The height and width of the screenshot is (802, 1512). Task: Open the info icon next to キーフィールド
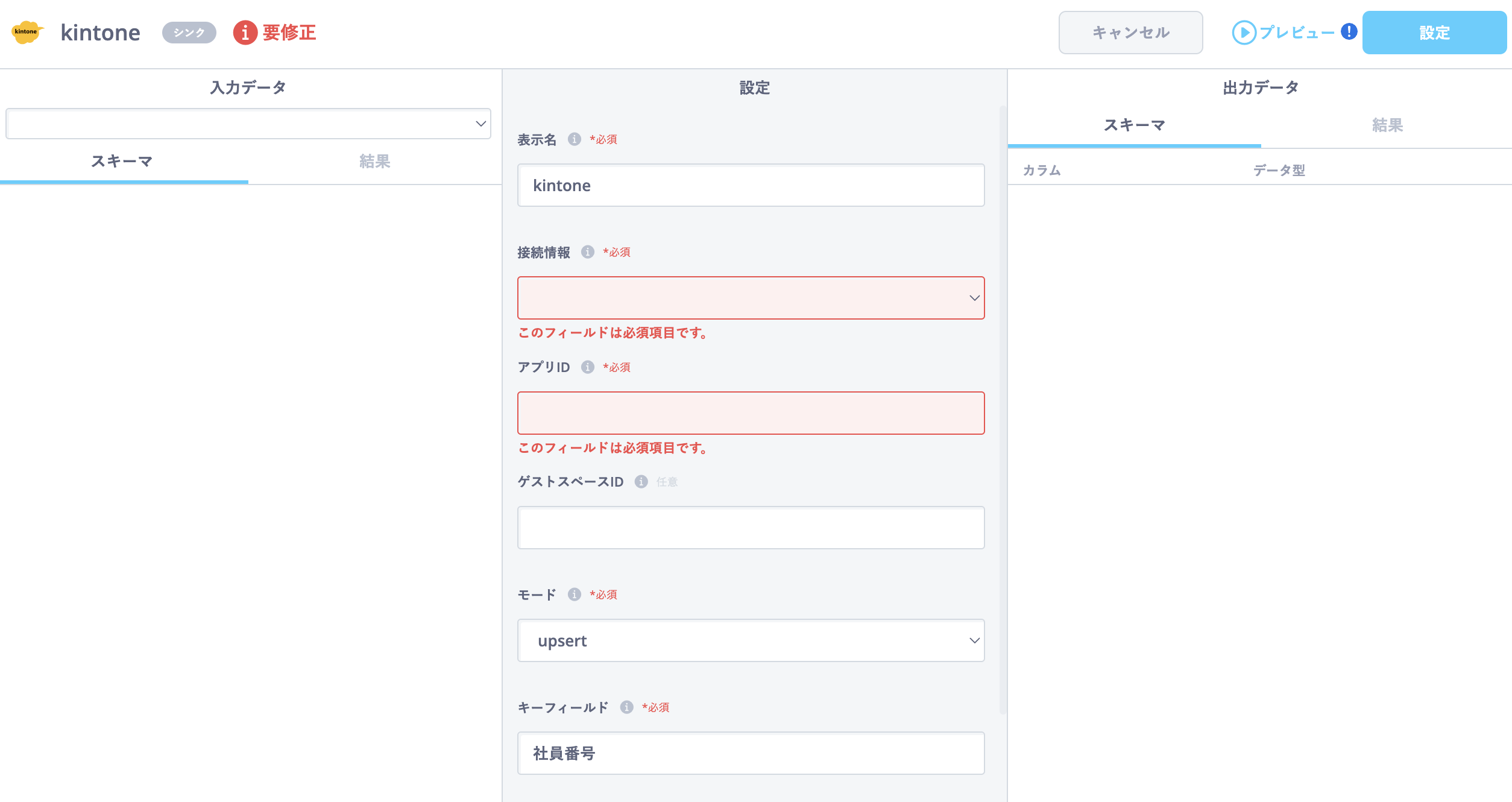click(x=626, y=707)
